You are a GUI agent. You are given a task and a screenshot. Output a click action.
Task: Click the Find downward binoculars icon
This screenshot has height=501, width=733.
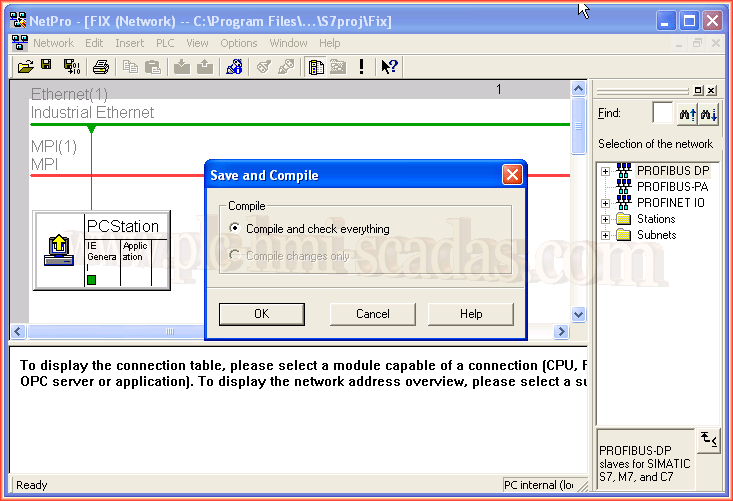point(709,114)
